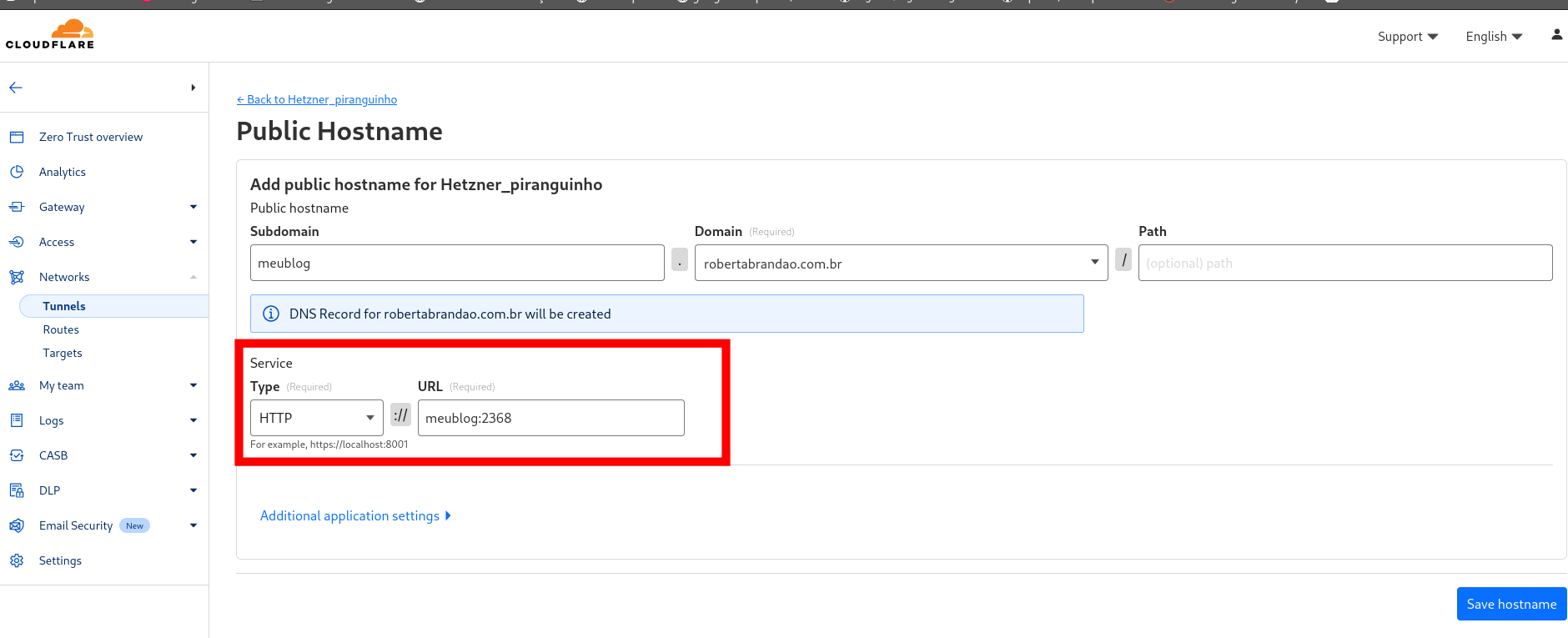
Task: Click the Cloudflare logo
Action: [50, 34]
